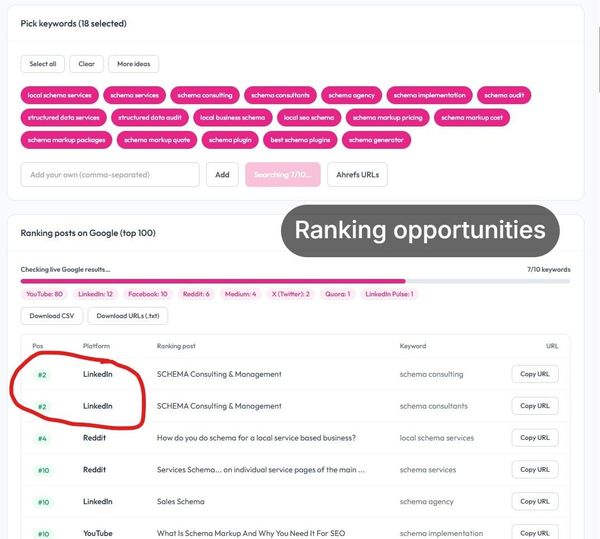Click the #4 position badge
Image resolution: width=600 pixels, height=539 pixels.
coord(42,438)
